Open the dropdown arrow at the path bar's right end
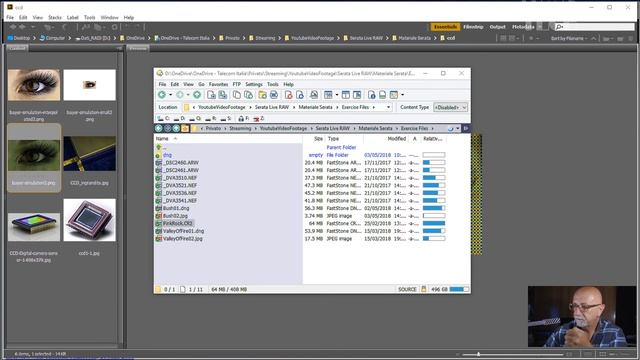Screen dimensions: 640x360 point(458,128)
